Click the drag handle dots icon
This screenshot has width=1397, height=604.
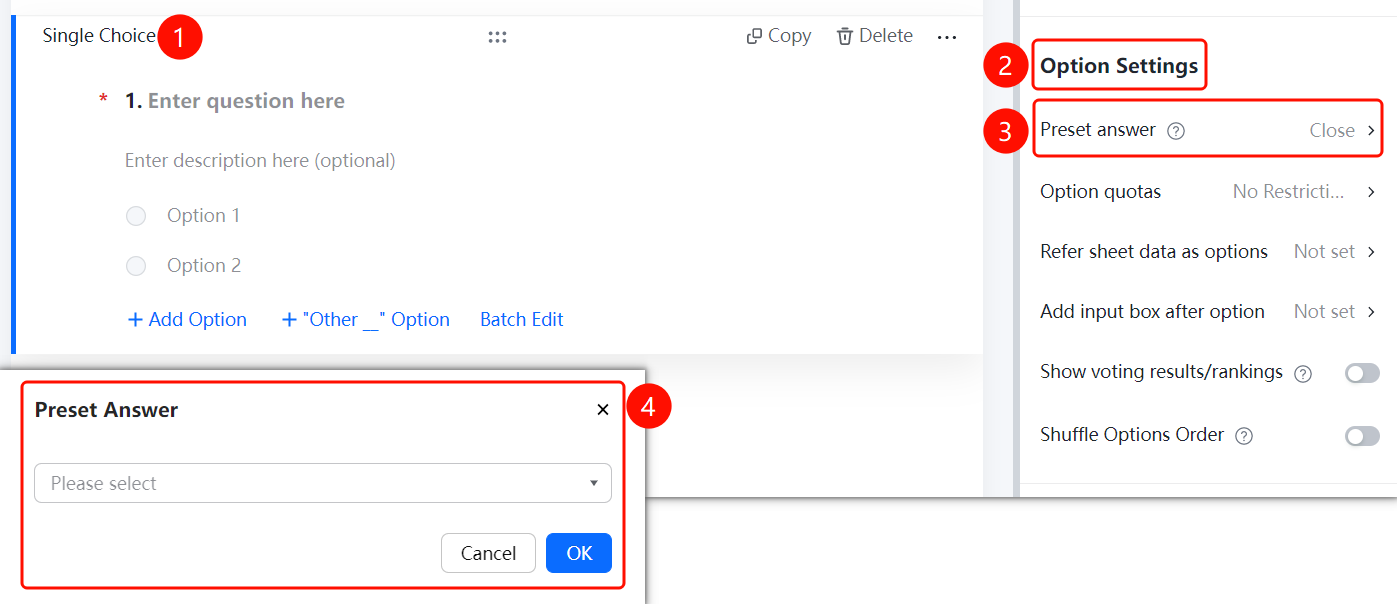(x=497, y=37)
